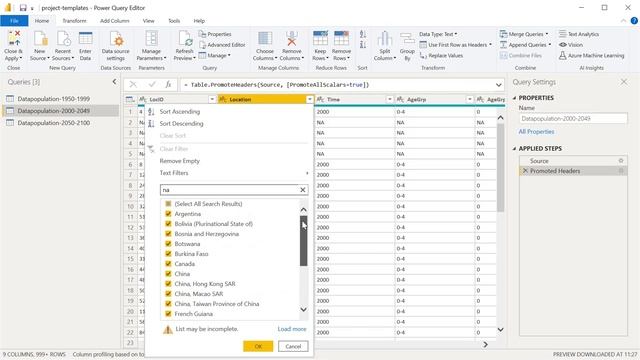The height and width of the screenshot is (360, 640).
Task: Click the data grid vertical scrollbar thumb
Action: point(500,167)
